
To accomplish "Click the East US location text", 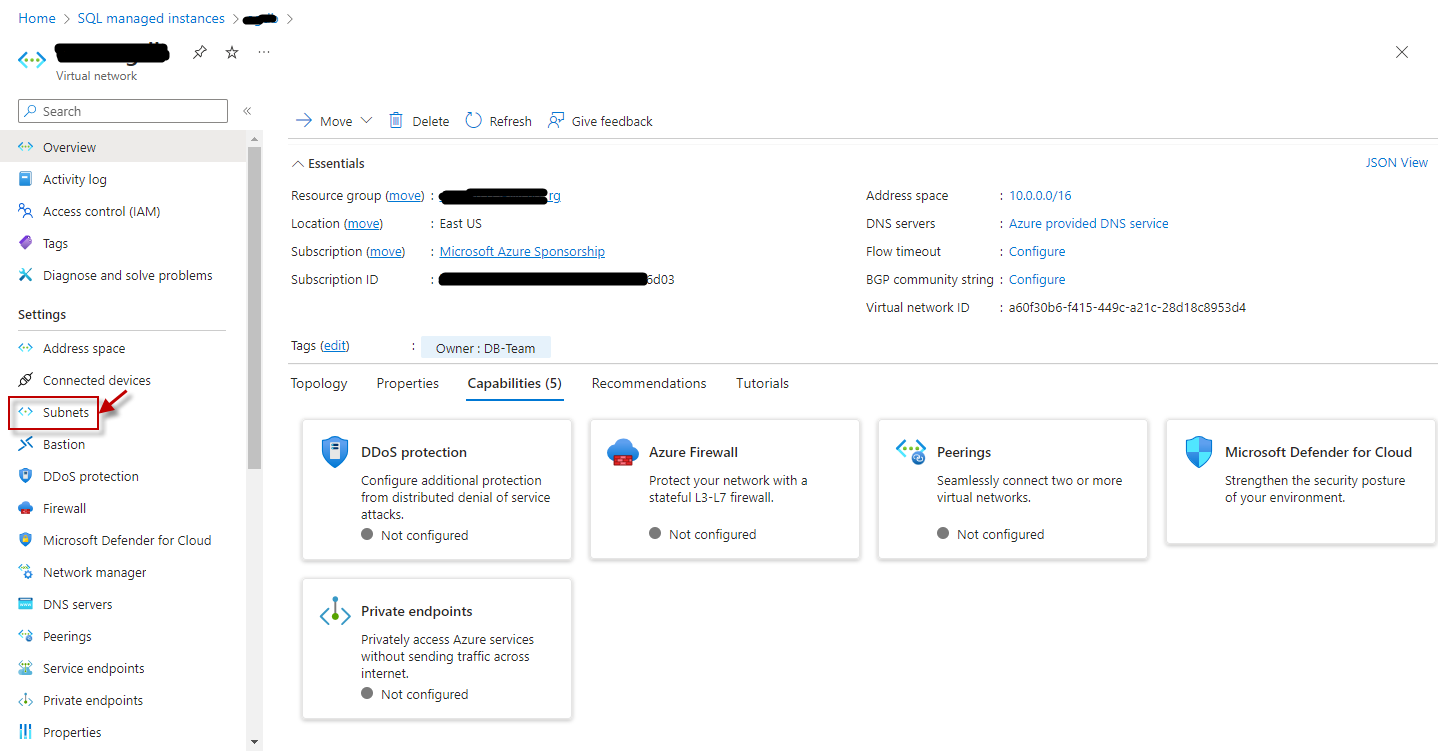I will click(x=461, y=223).
